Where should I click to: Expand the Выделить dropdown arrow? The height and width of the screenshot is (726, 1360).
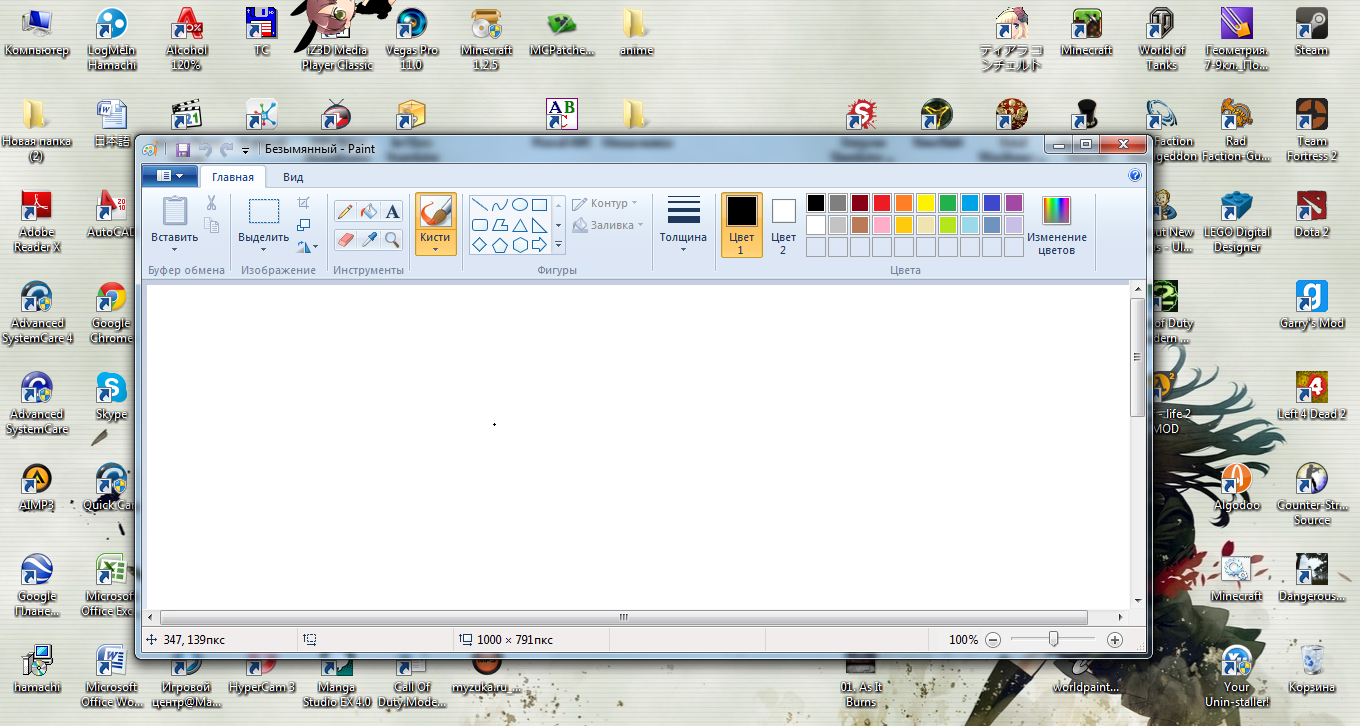pyautogui.click(x=264, y=250)
